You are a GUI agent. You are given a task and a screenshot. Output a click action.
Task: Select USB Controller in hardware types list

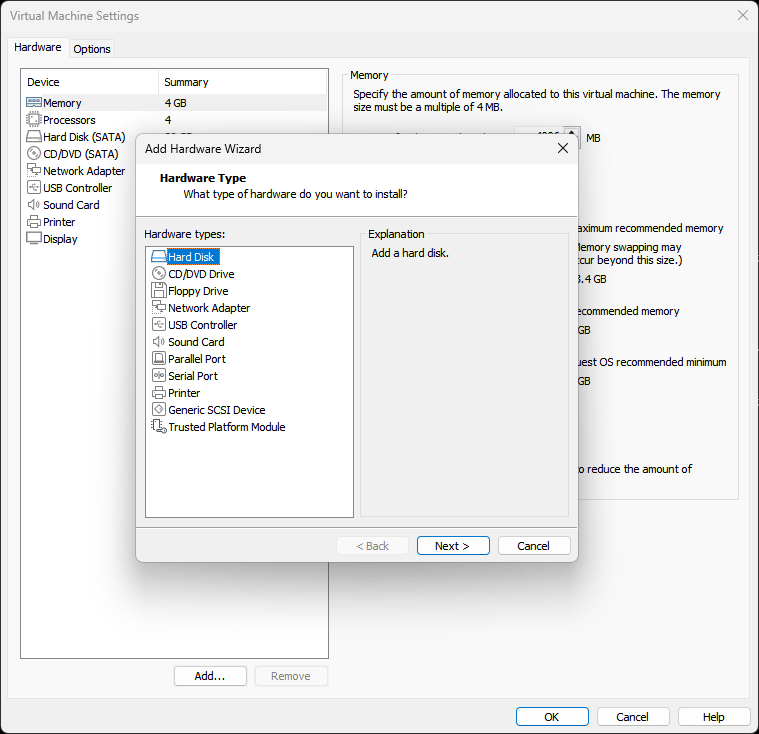[x=202, y=325]
